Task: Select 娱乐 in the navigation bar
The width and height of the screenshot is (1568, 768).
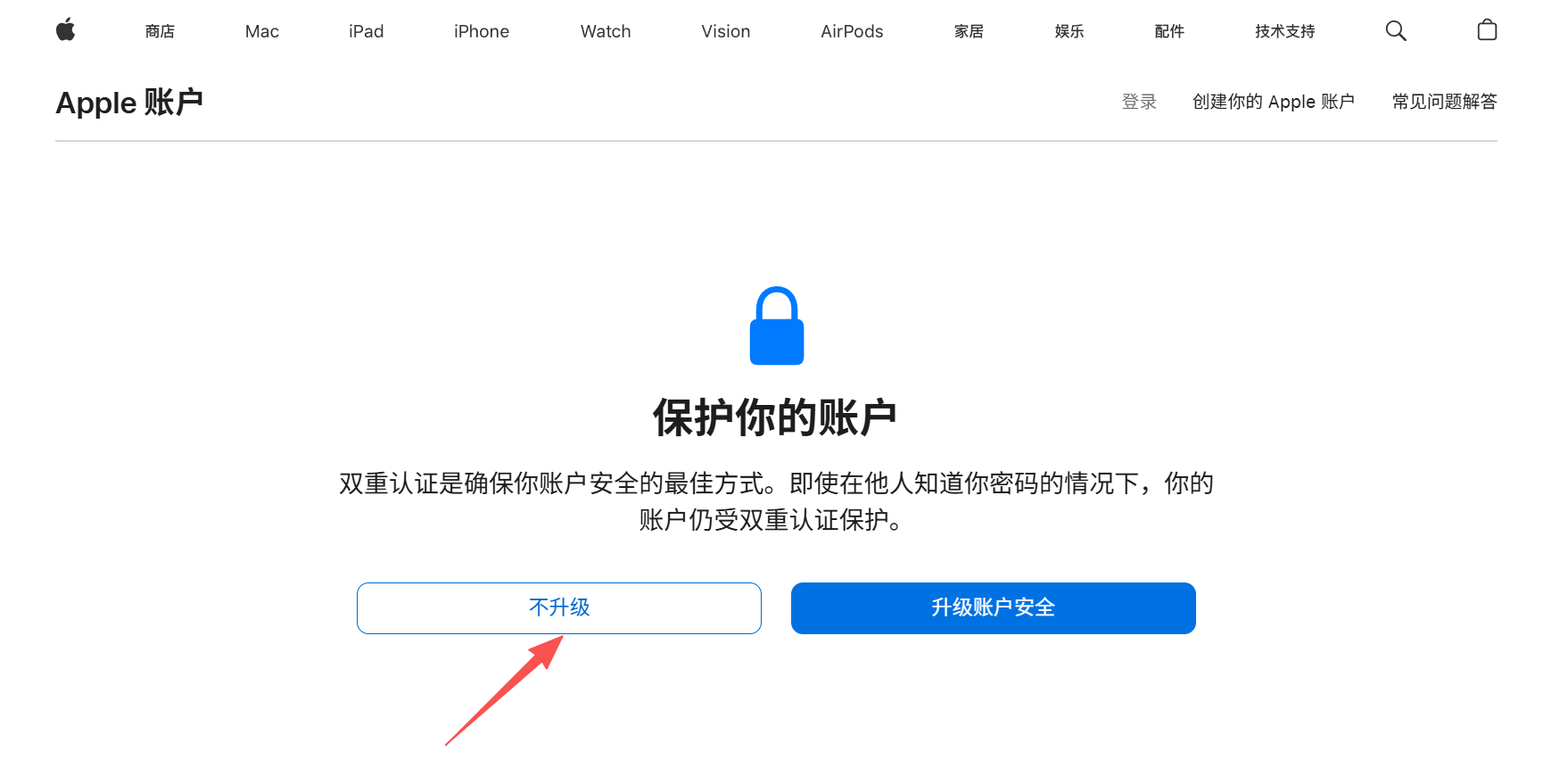Action: click(x=1069, y=31)
